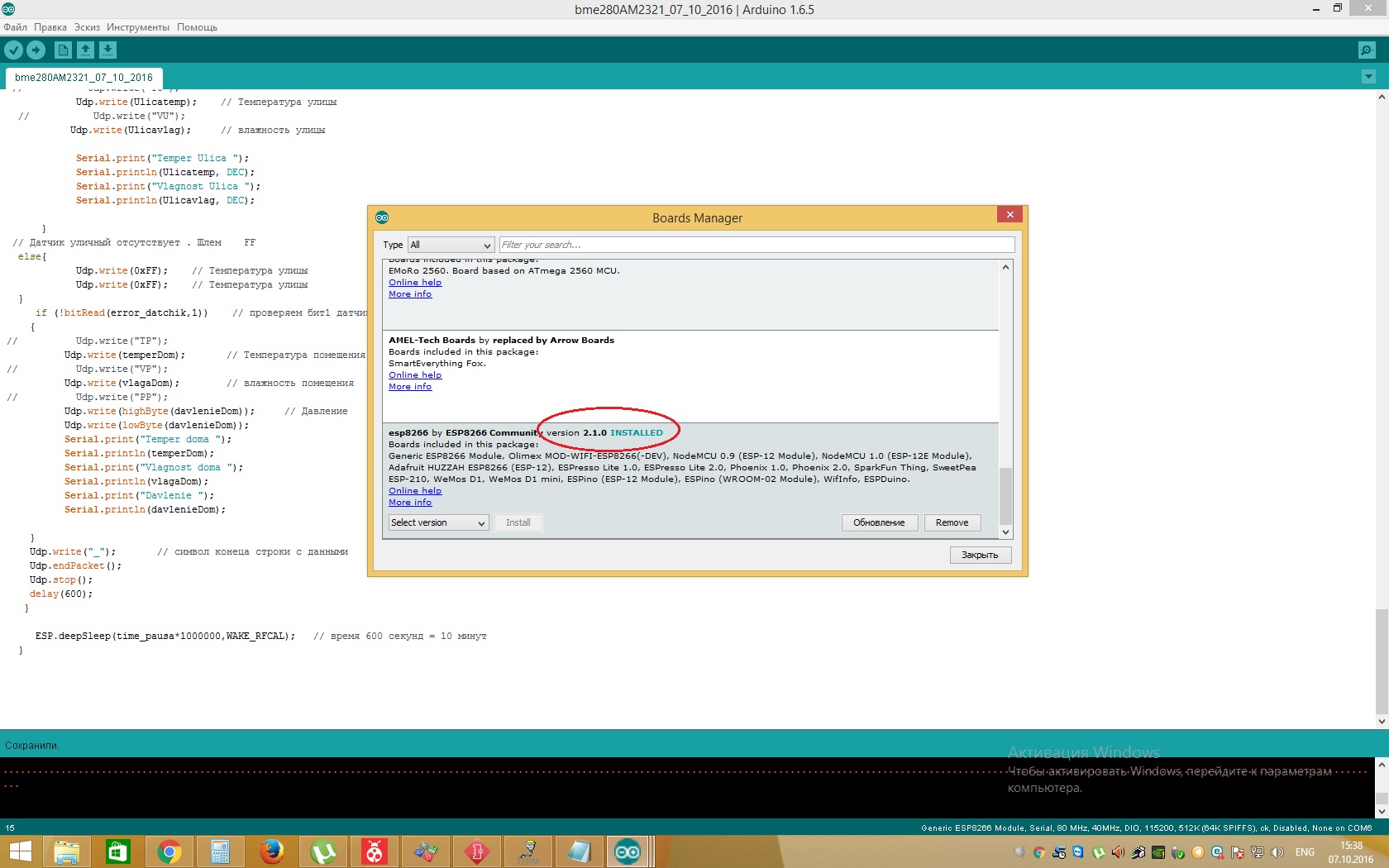Open the Select version dropdown for esp8266
This screenshot has width=1389, height=868.
point(438,522)
